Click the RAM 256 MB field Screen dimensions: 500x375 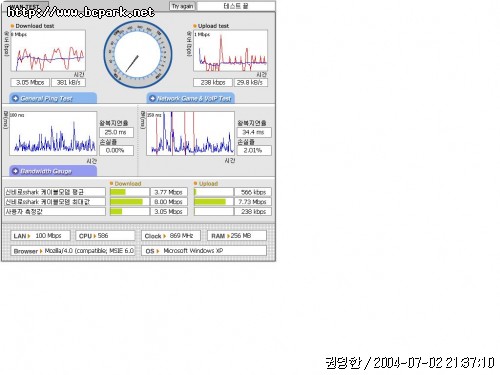237,236
